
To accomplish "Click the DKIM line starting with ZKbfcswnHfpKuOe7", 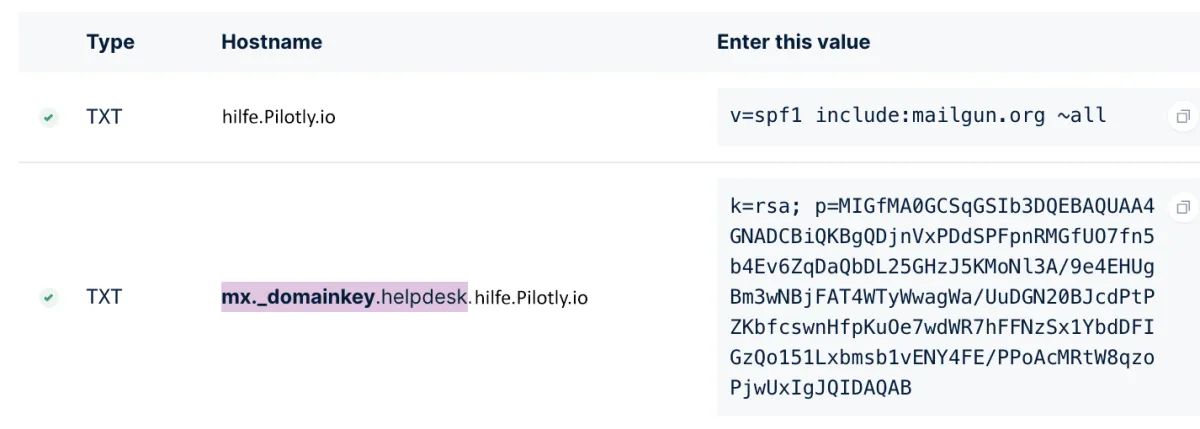I will click(x=942, y=327).
